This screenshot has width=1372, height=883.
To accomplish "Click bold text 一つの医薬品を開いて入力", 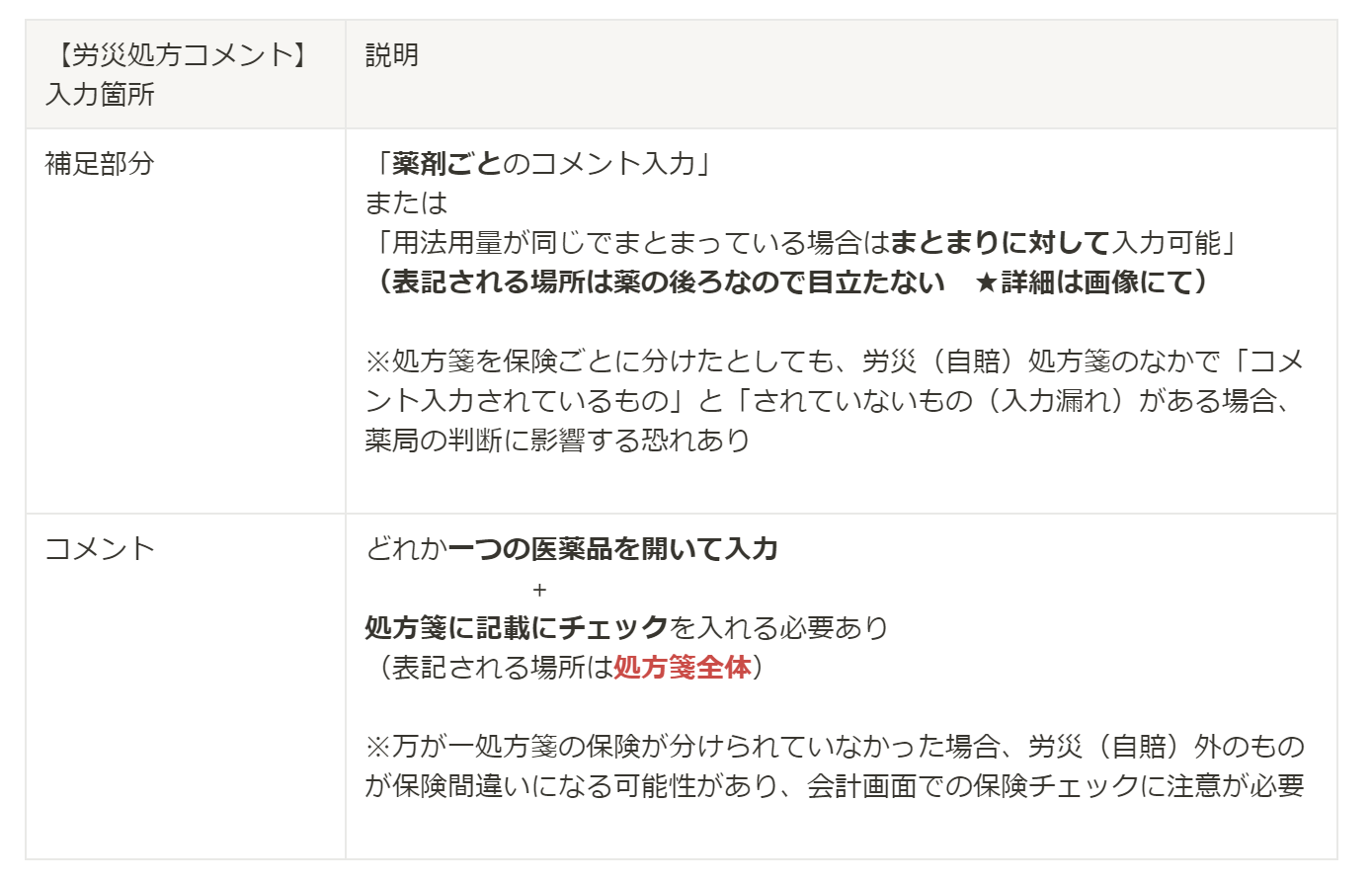I will (612, 549).
